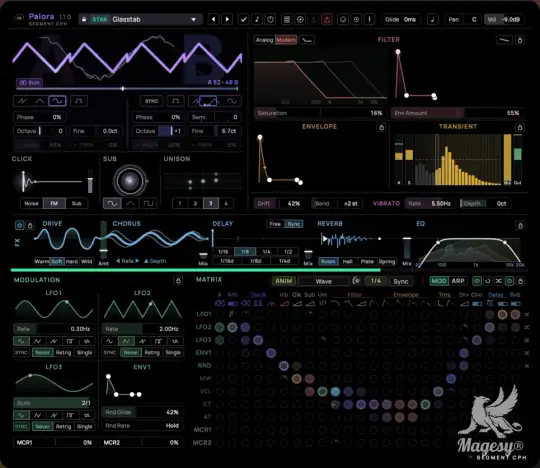Viewport: 540px width, 468px height.
Task: Toggle the LFO3 SYNC button
Action: coord(21,427)
